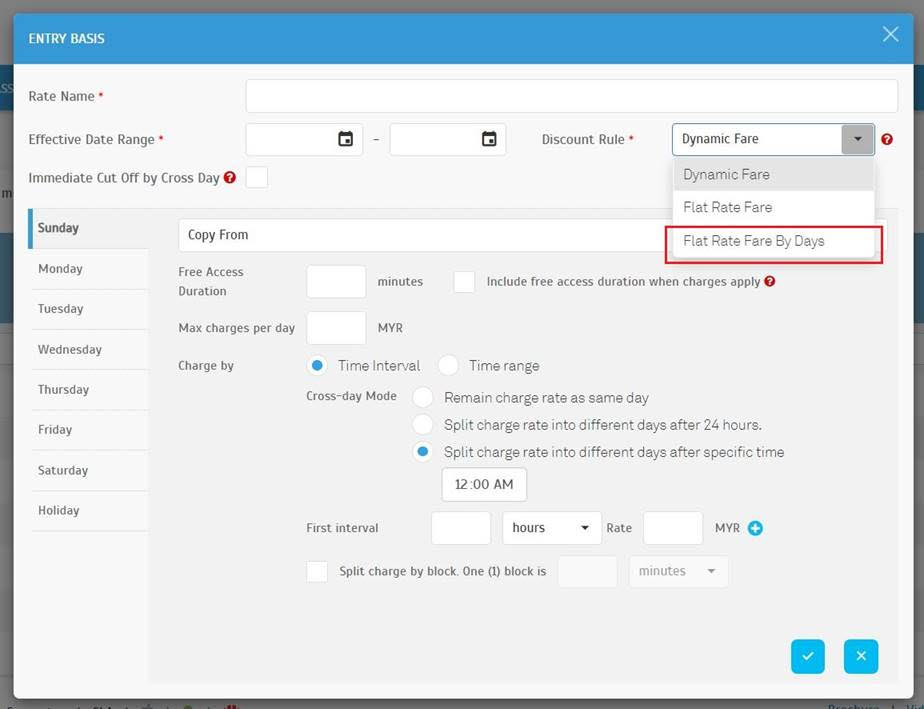Click help icon beside Discount Rule dropdown
The height and width of the screenshot is (709, 924).
[x=887, y=140]
